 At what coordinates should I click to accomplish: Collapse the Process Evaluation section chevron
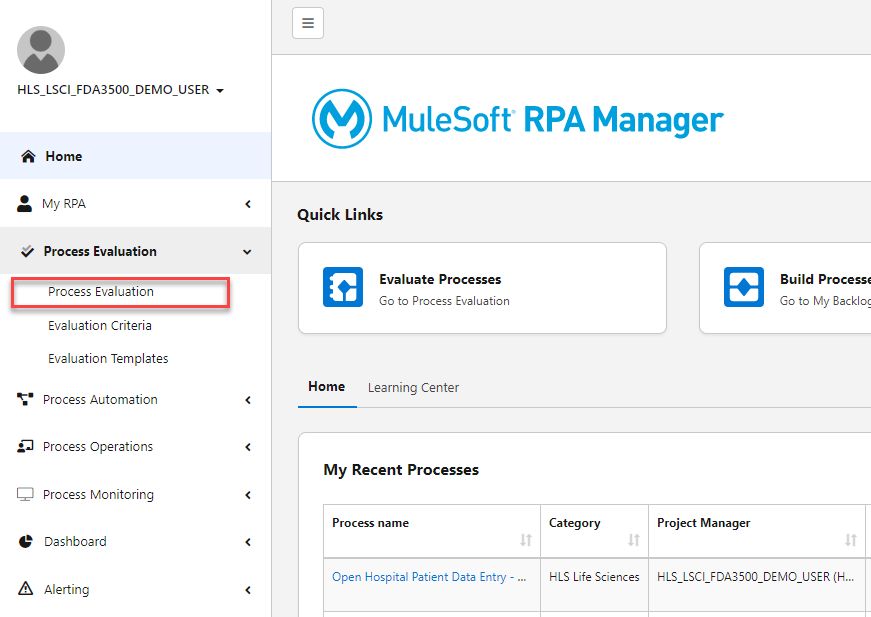(x=248, y=252)
